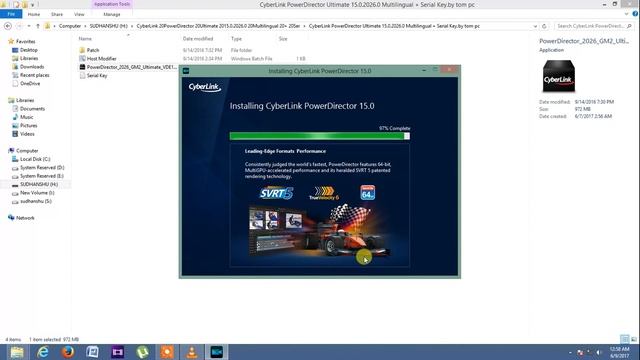Click the CyberLink preview thumbnail in details pane
This screenshot has height=360, width=640.
558,76
